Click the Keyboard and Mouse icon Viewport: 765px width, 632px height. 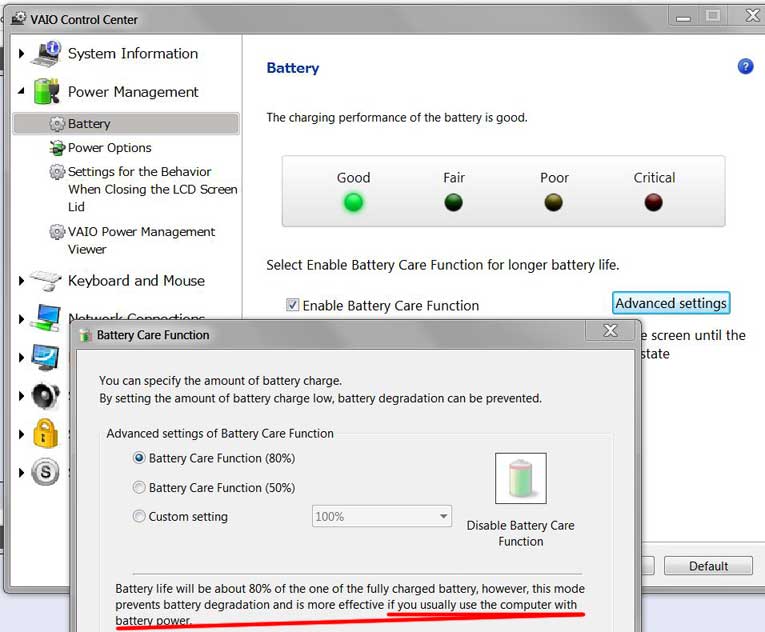46,281
